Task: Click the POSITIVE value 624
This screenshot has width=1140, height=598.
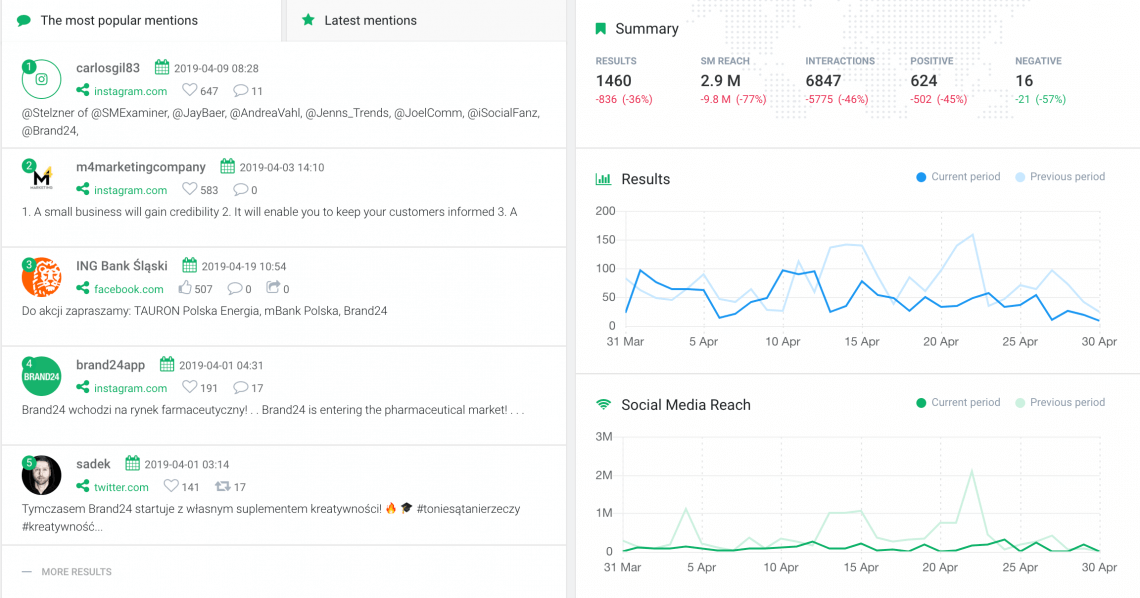Action: tap(924, 81)
